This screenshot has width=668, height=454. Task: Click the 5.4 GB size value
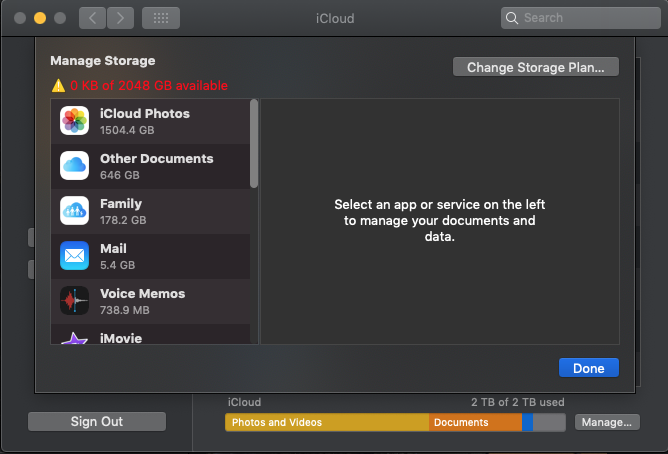click(x=118, y=265)
